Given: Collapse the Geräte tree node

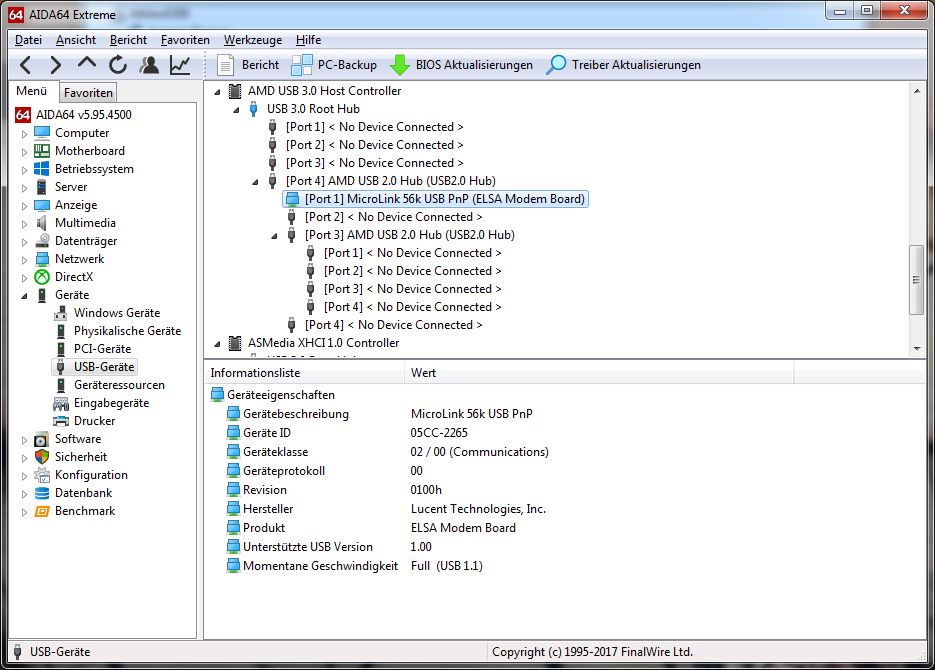Looking at the screenshot, I should click(24, 296).
